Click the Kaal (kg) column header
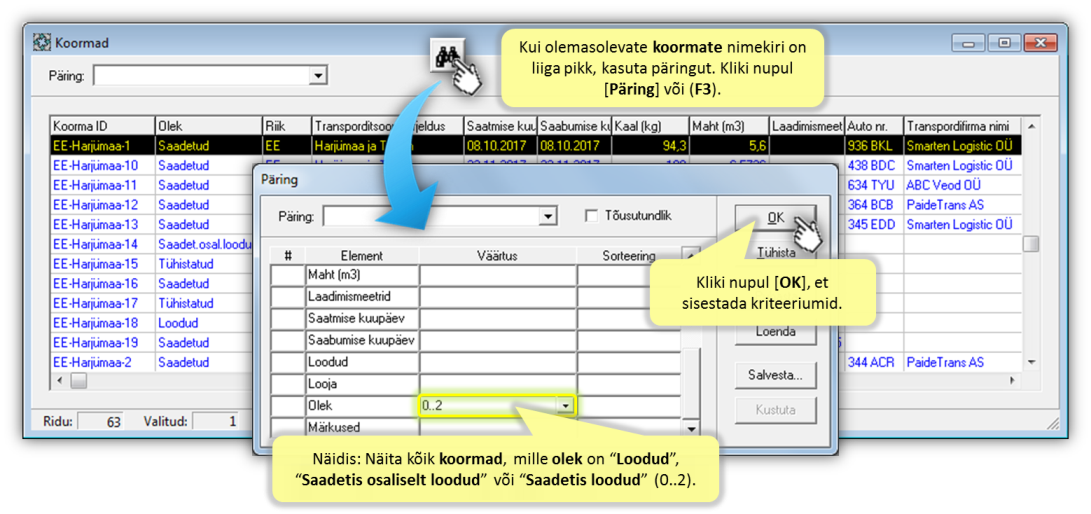Viewport: 1091px width, 514px height. click(650, 125)
